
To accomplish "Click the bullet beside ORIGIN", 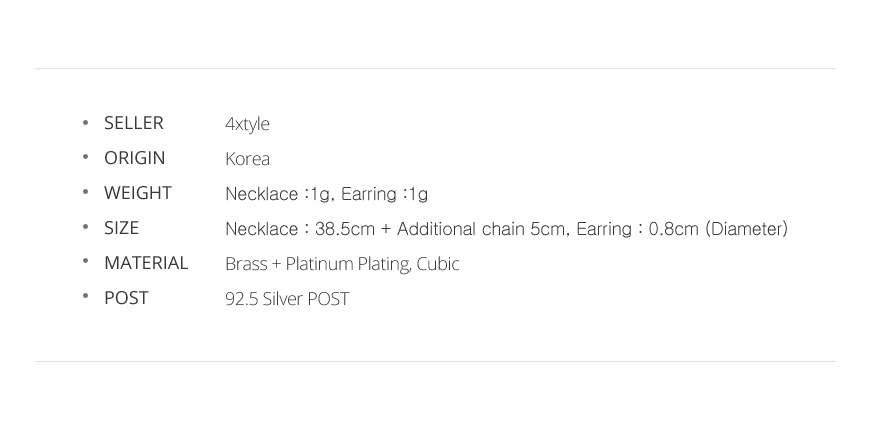I will [x=85, y=157].
